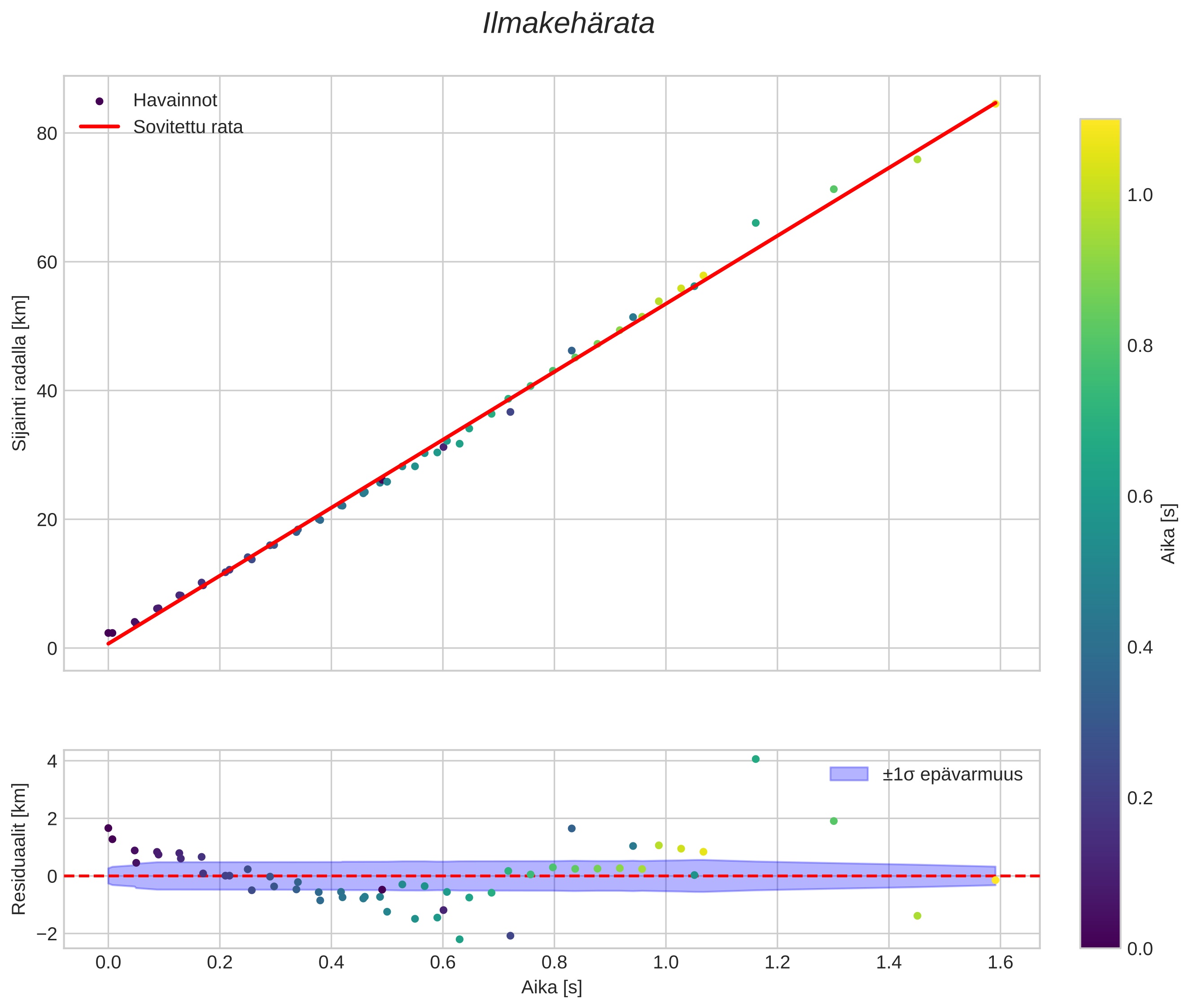Click the ±1σ epävarmuus legend text

click(952, 775)
